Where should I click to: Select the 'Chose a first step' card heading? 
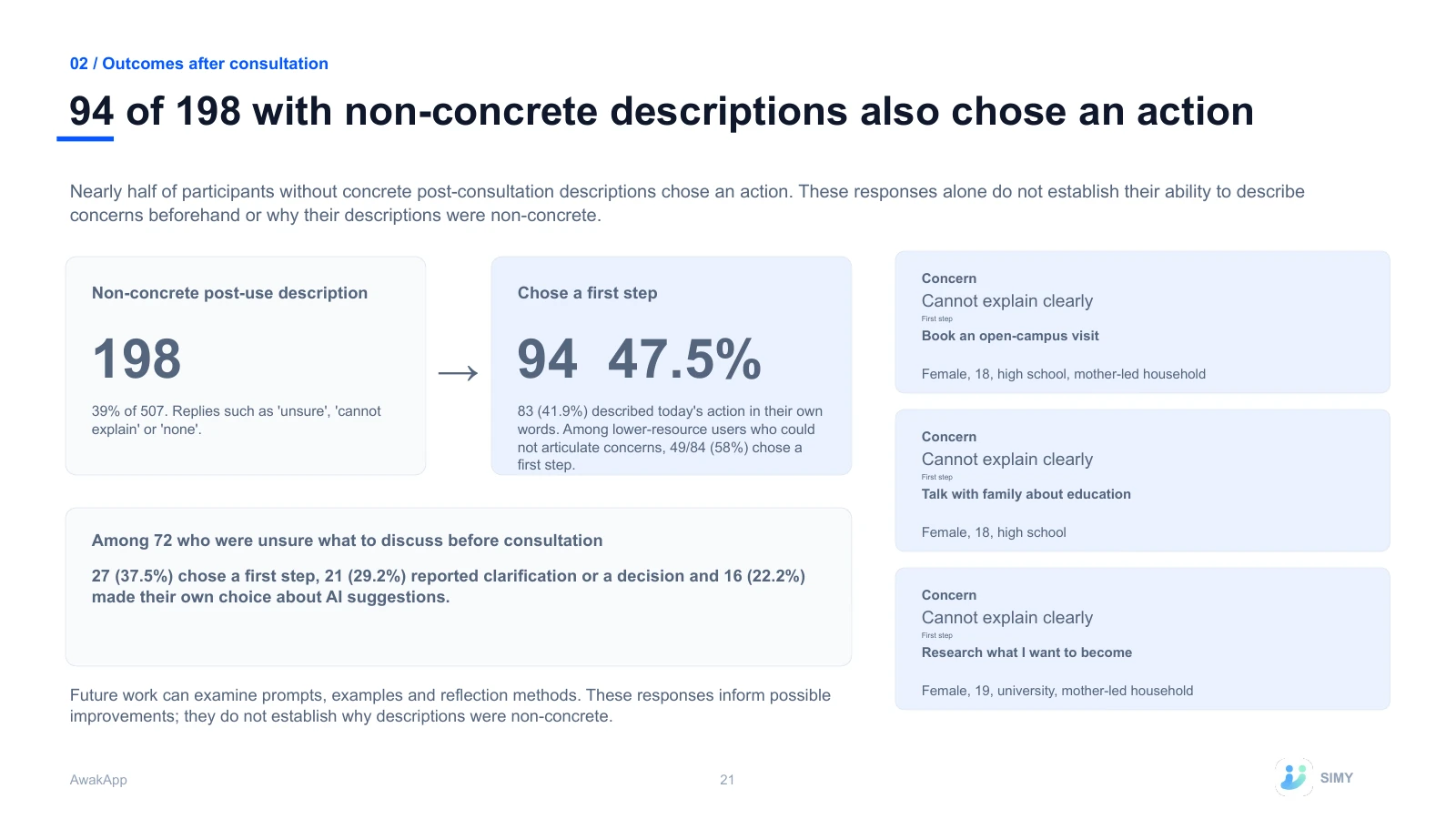(x=588, y=293)
